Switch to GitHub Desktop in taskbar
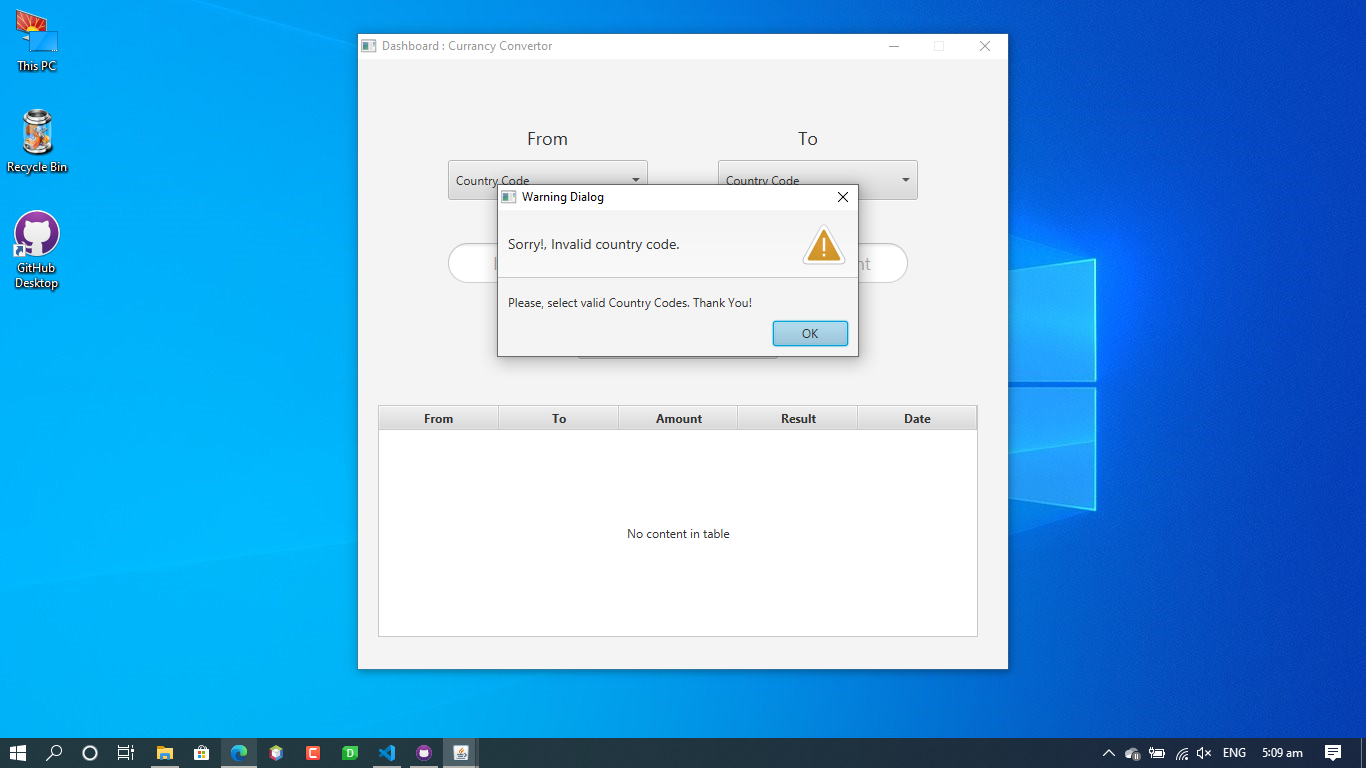This screenshot has width=1366, height=768. [x=424, y=753]
